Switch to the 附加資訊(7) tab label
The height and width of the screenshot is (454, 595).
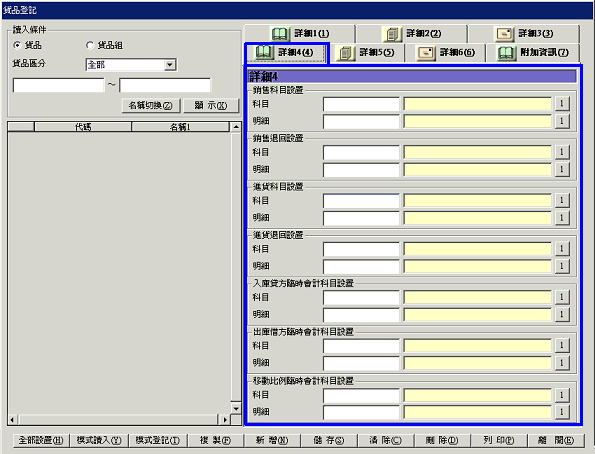[x=545, y=52]
